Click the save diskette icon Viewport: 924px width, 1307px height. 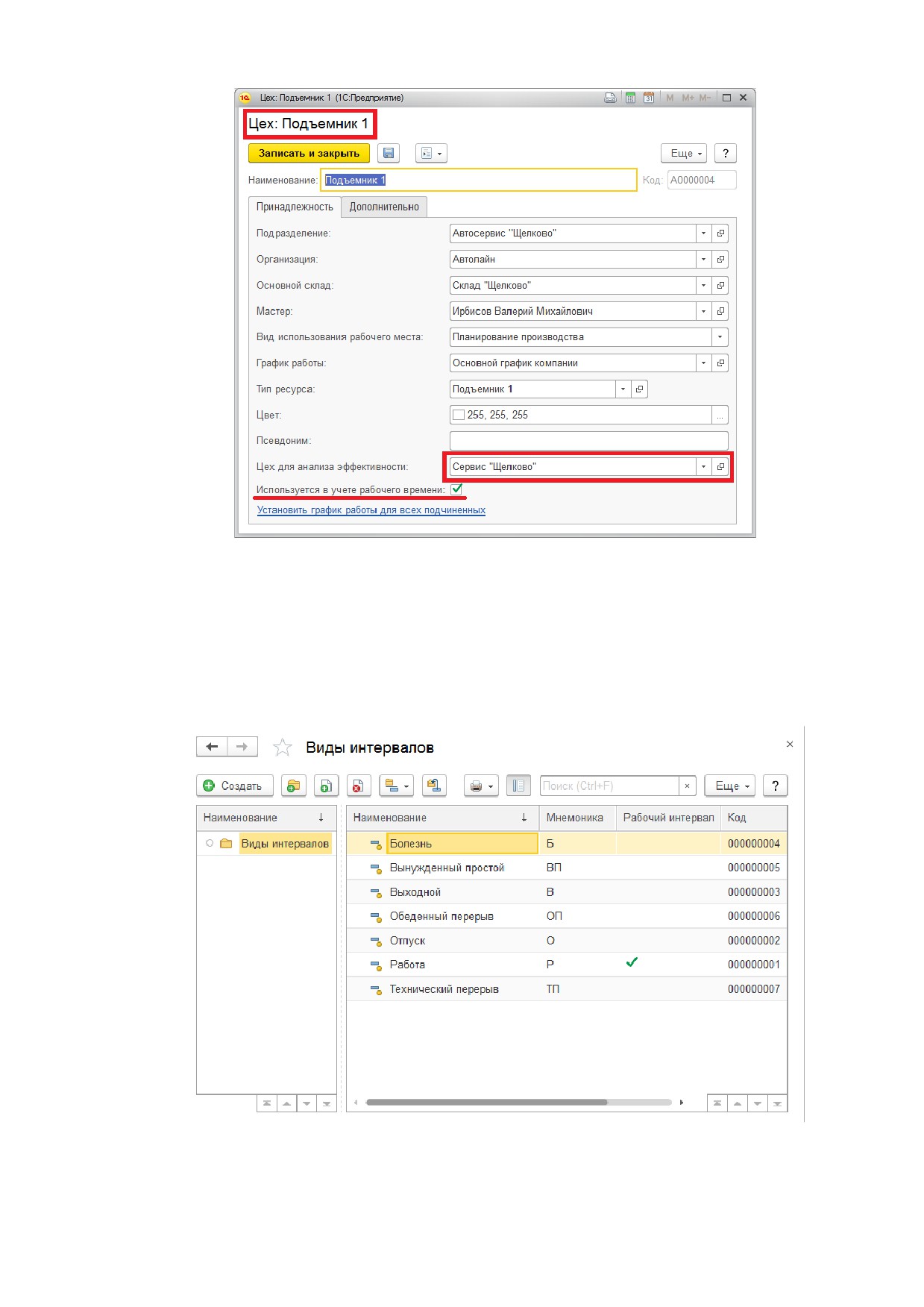[x=388, y=153]
